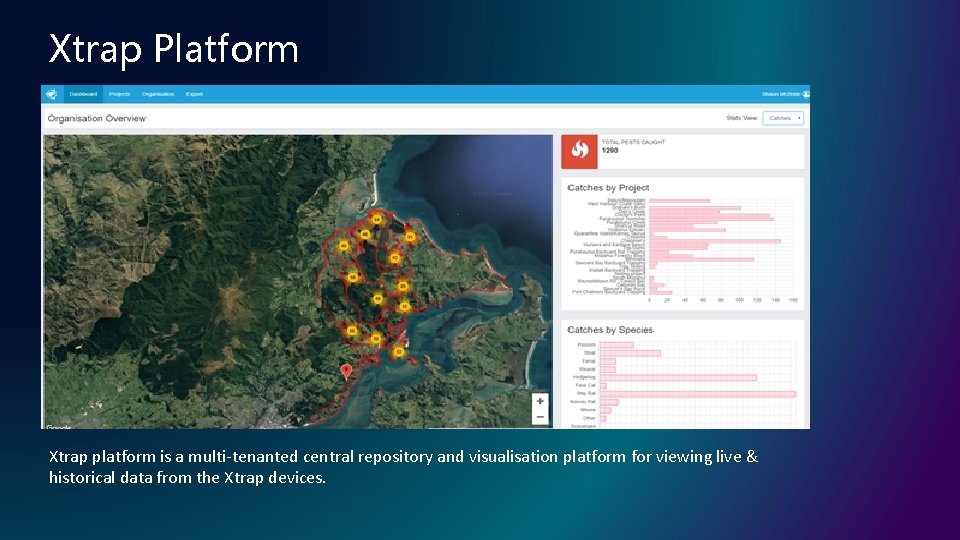Go to the Projects menu

119,94
